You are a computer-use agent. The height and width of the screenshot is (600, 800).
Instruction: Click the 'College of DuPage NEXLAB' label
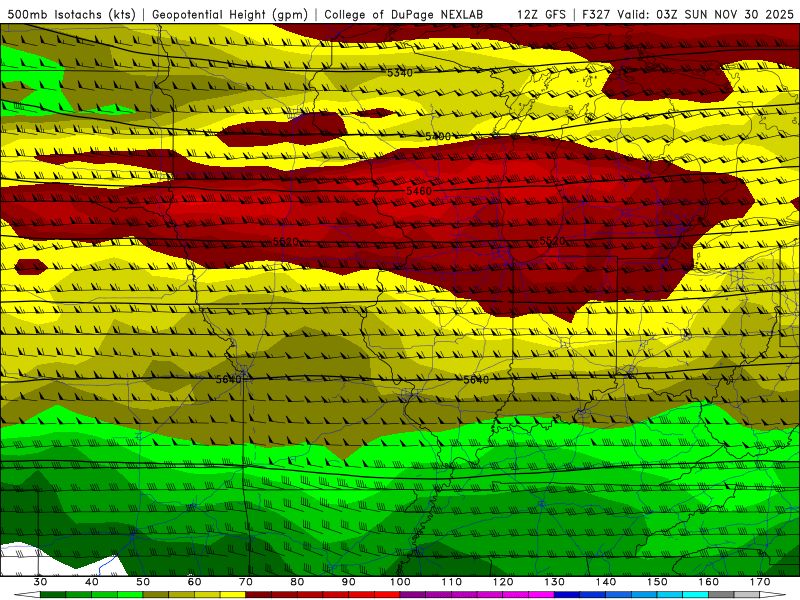click(404, 14)
